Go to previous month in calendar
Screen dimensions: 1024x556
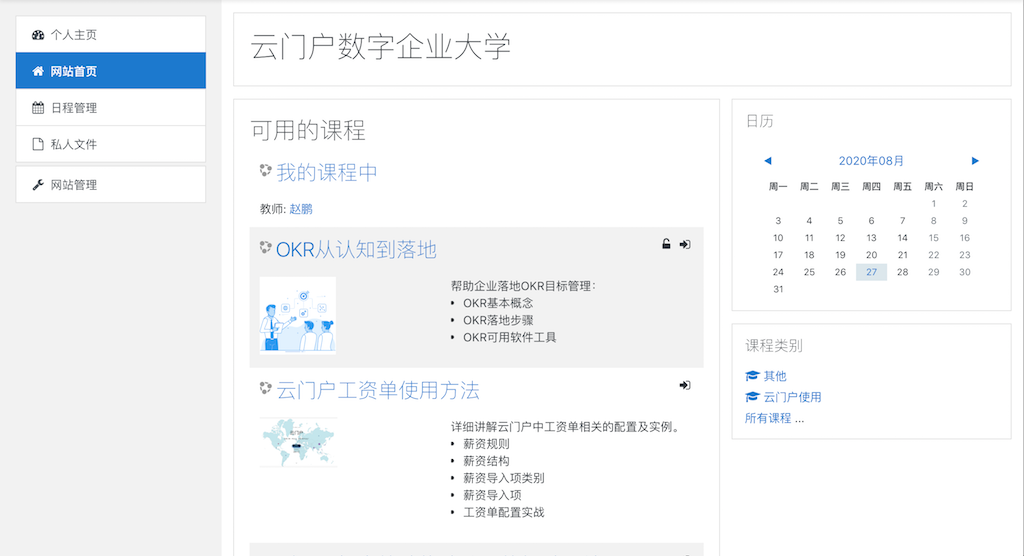pos(768,161)
